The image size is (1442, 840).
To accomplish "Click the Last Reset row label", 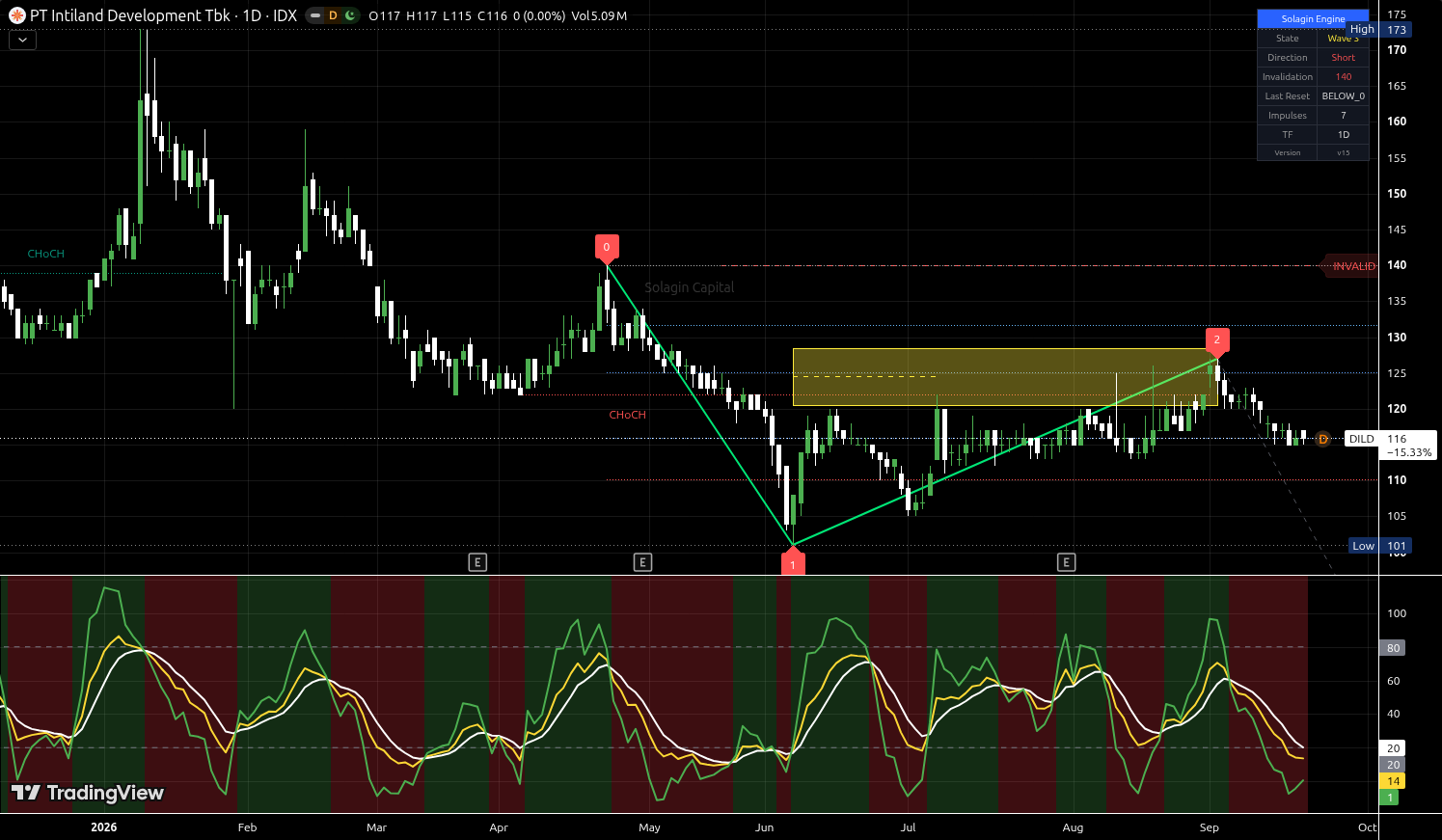I will click(x=1288, y=96).
